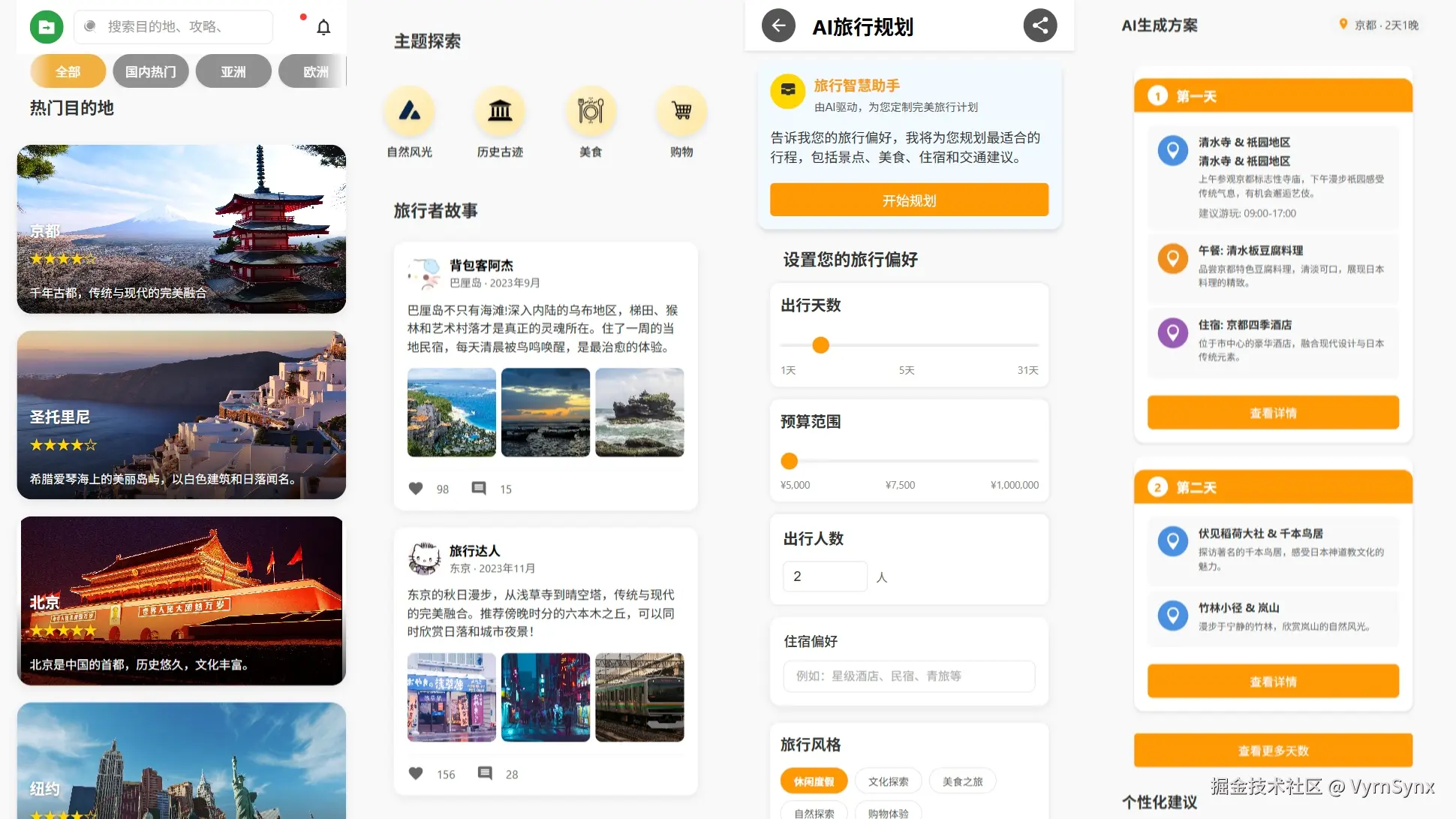
Task: Open the 购物 shopping cart icon
Action: 681,112
